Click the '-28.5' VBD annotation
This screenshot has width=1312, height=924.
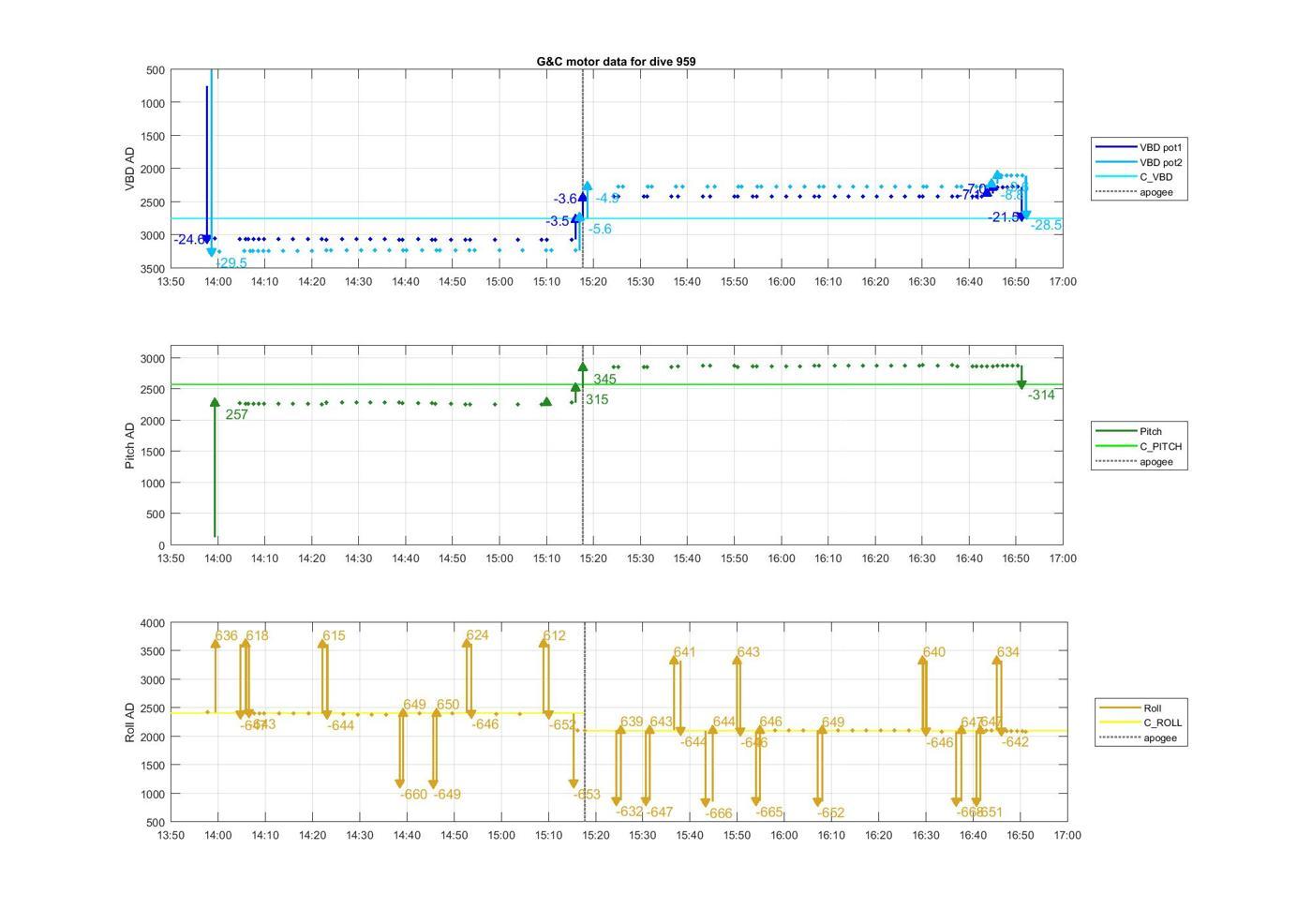(x=1046, y=226)
